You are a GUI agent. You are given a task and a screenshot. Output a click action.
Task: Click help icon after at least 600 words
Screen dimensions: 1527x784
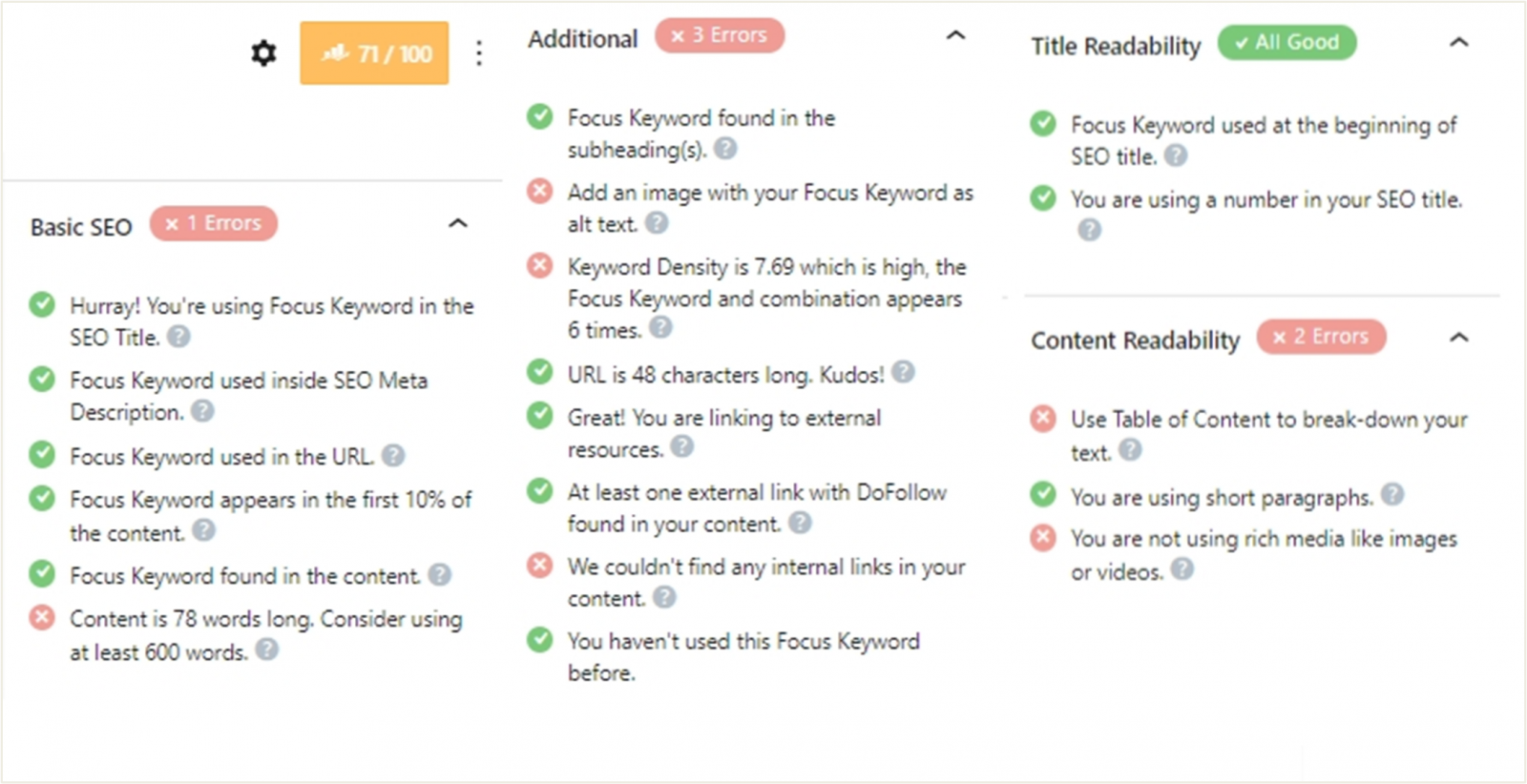coord(267,650)
